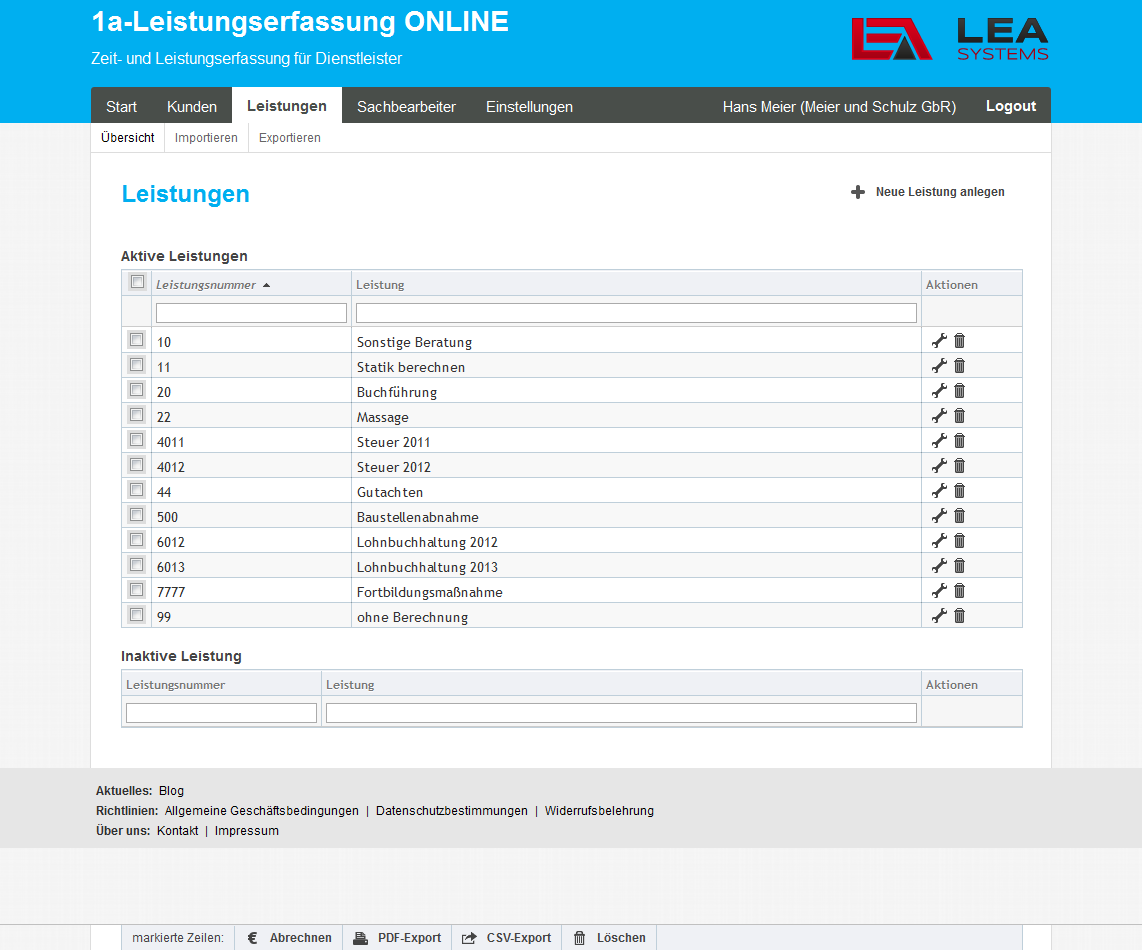Open the Exportieren subtab
Screen dimensions: 1142x950
289,138
